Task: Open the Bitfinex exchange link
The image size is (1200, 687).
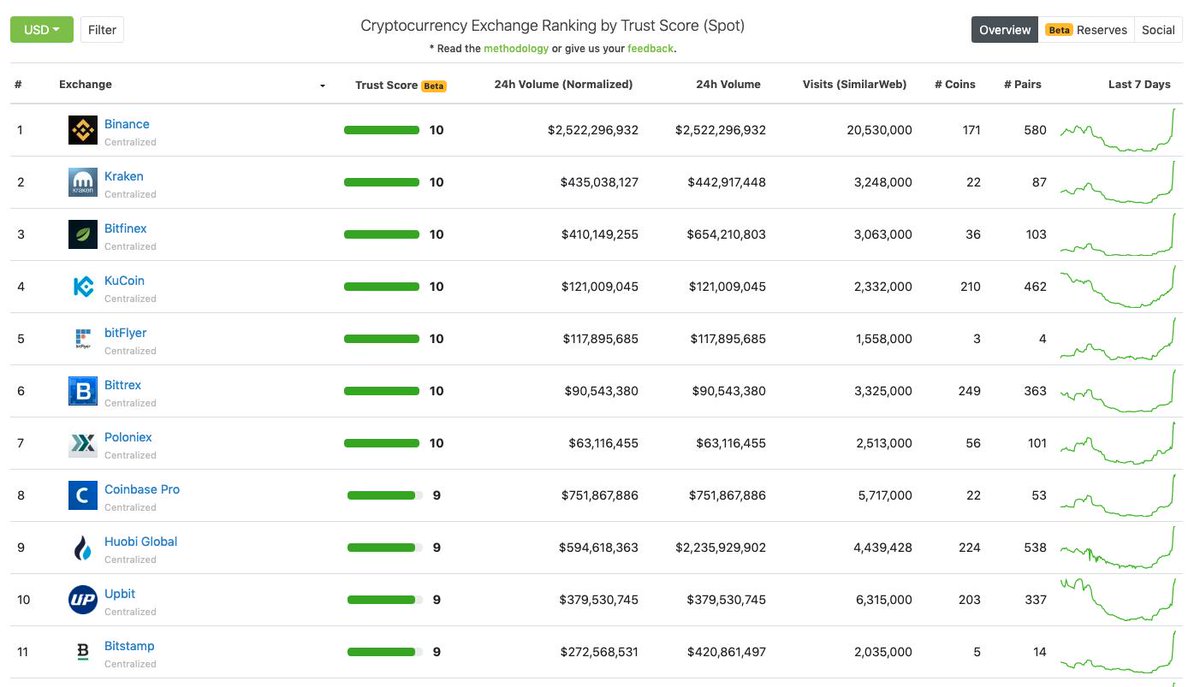Action: tap(126, 228)
